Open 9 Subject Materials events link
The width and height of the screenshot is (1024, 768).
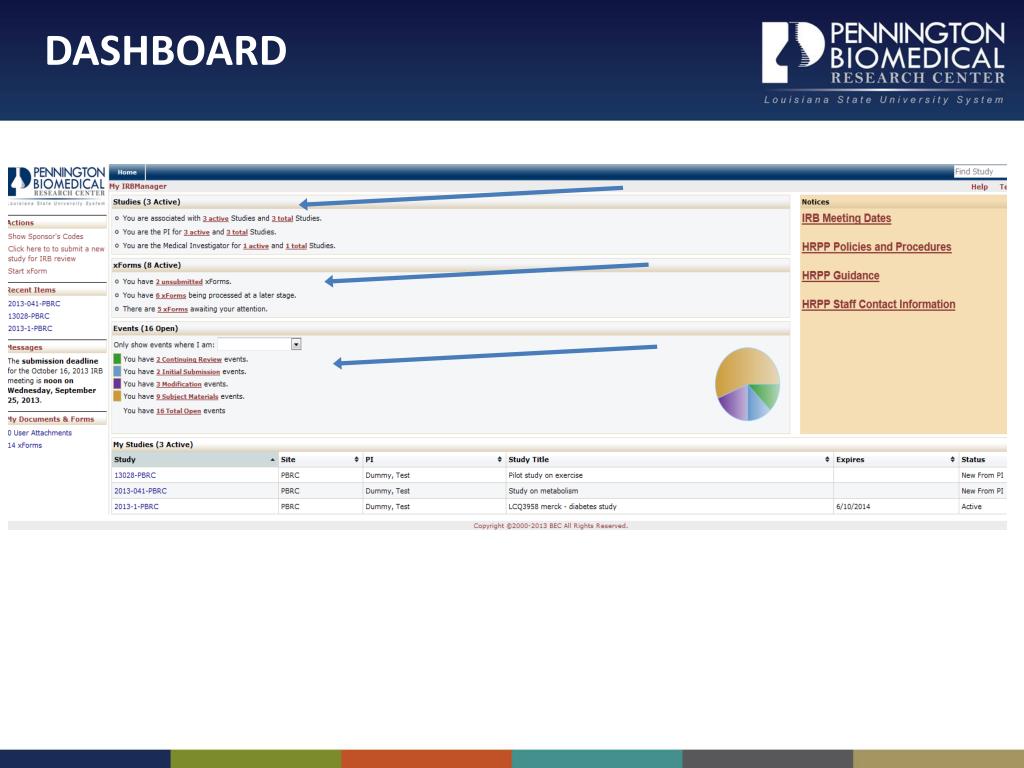tap(187, 397)
